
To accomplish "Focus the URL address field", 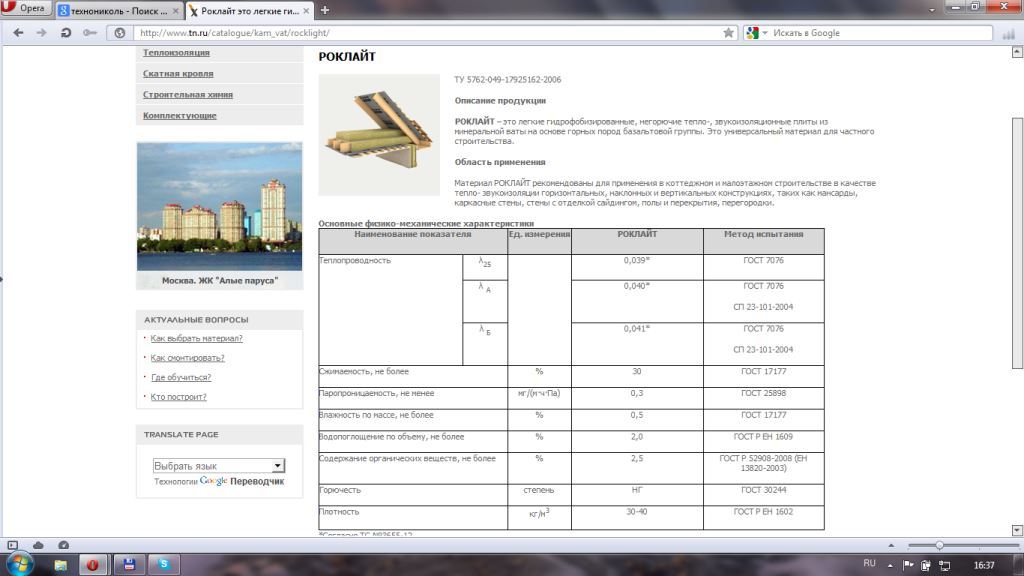I will (420, 32).
